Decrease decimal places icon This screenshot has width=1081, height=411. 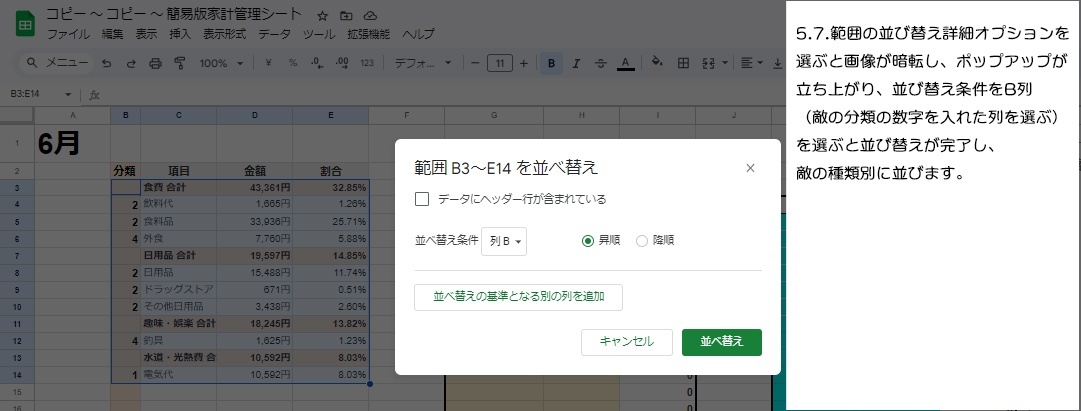click(317, 63)
